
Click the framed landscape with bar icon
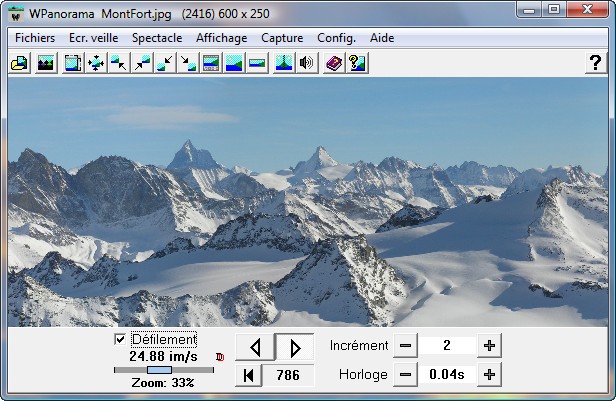click(211, 63)
